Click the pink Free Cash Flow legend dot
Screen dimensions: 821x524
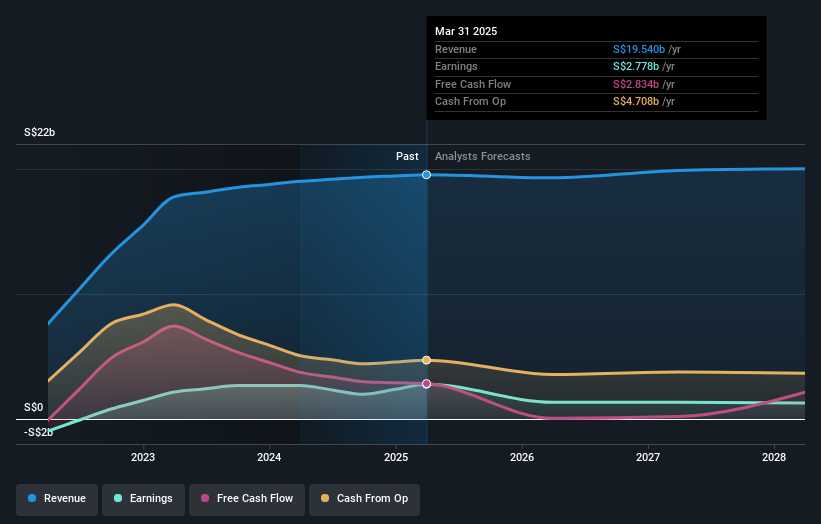205,498
